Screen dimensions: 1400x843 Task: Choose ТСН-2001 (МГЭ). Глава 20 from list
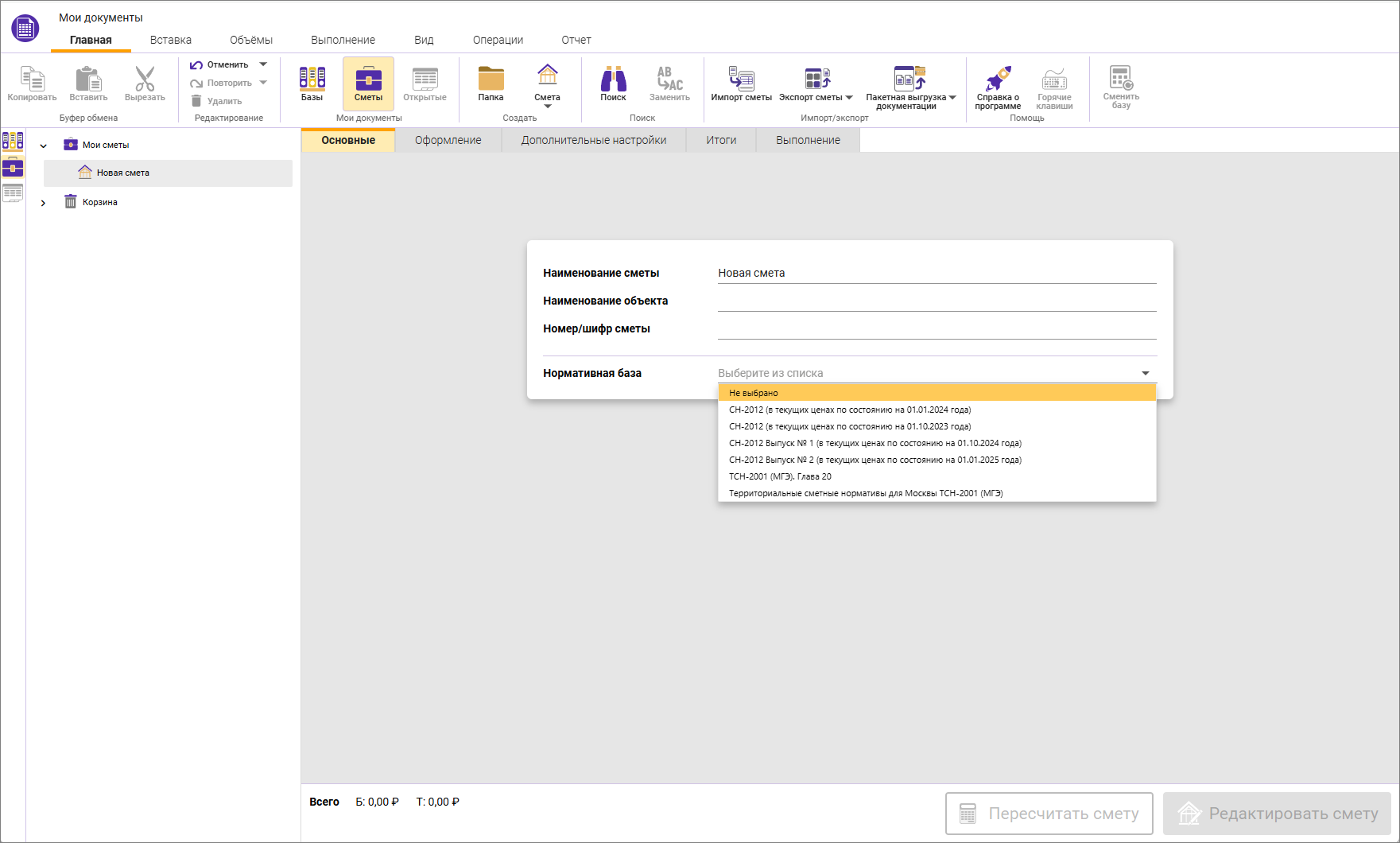780,476
